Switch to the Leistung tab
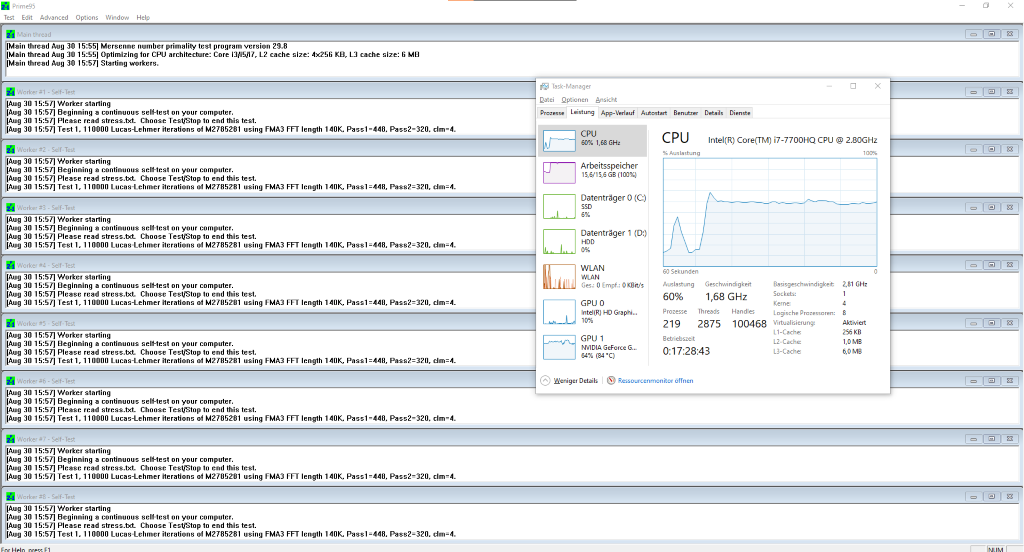The height and width of the screenshot is (552, 1024). (x=582, y=112)
